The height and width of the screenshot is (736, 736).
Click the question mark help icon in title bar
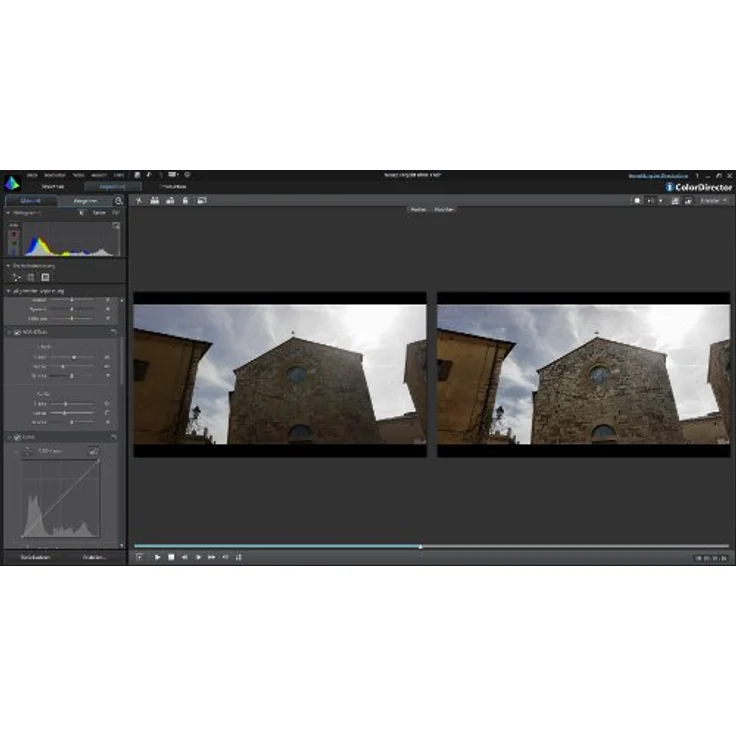tap(697, 176)
